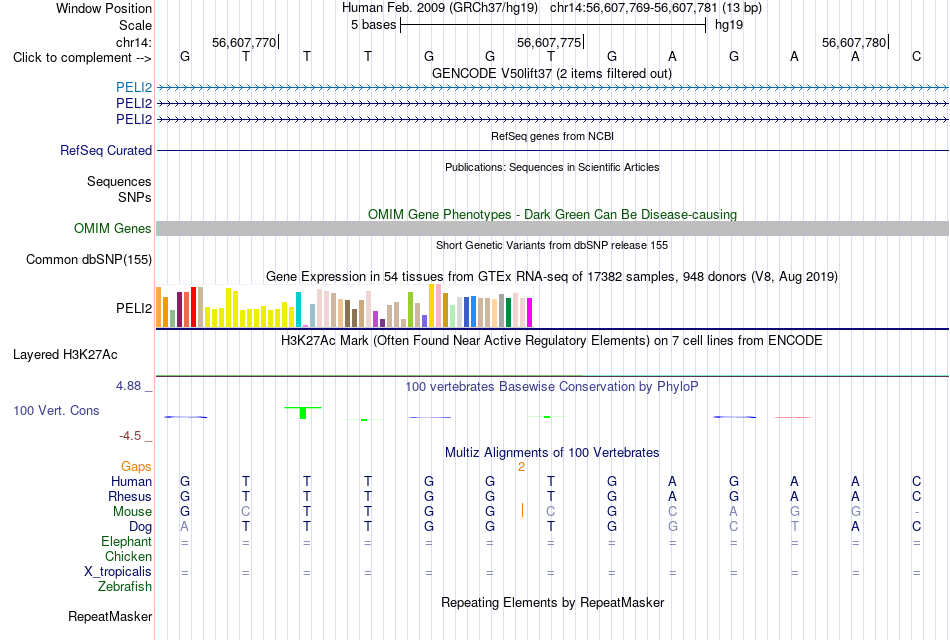Select the Zebrafish species label
950x640 pixels.
[x=125, y=587]
